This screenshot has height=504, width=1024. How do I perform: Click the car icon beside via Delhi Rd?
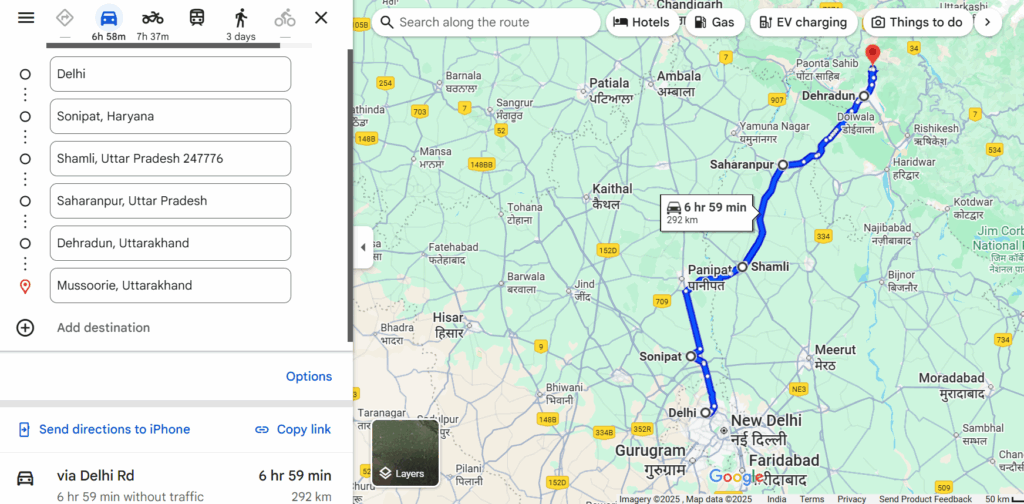coord(25,478)
